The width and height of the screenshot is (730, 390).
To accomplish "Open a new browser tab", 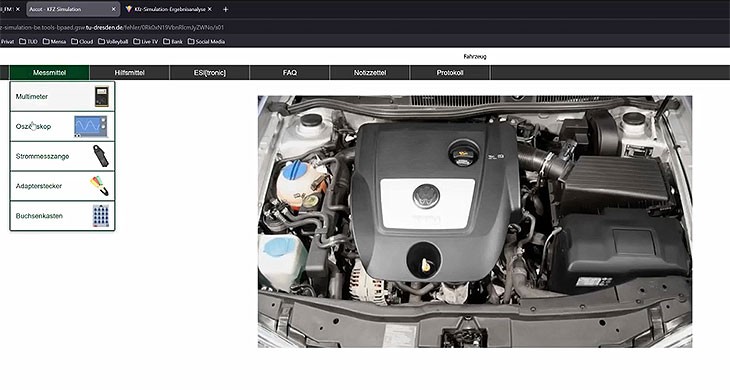I will coord(225,9).
